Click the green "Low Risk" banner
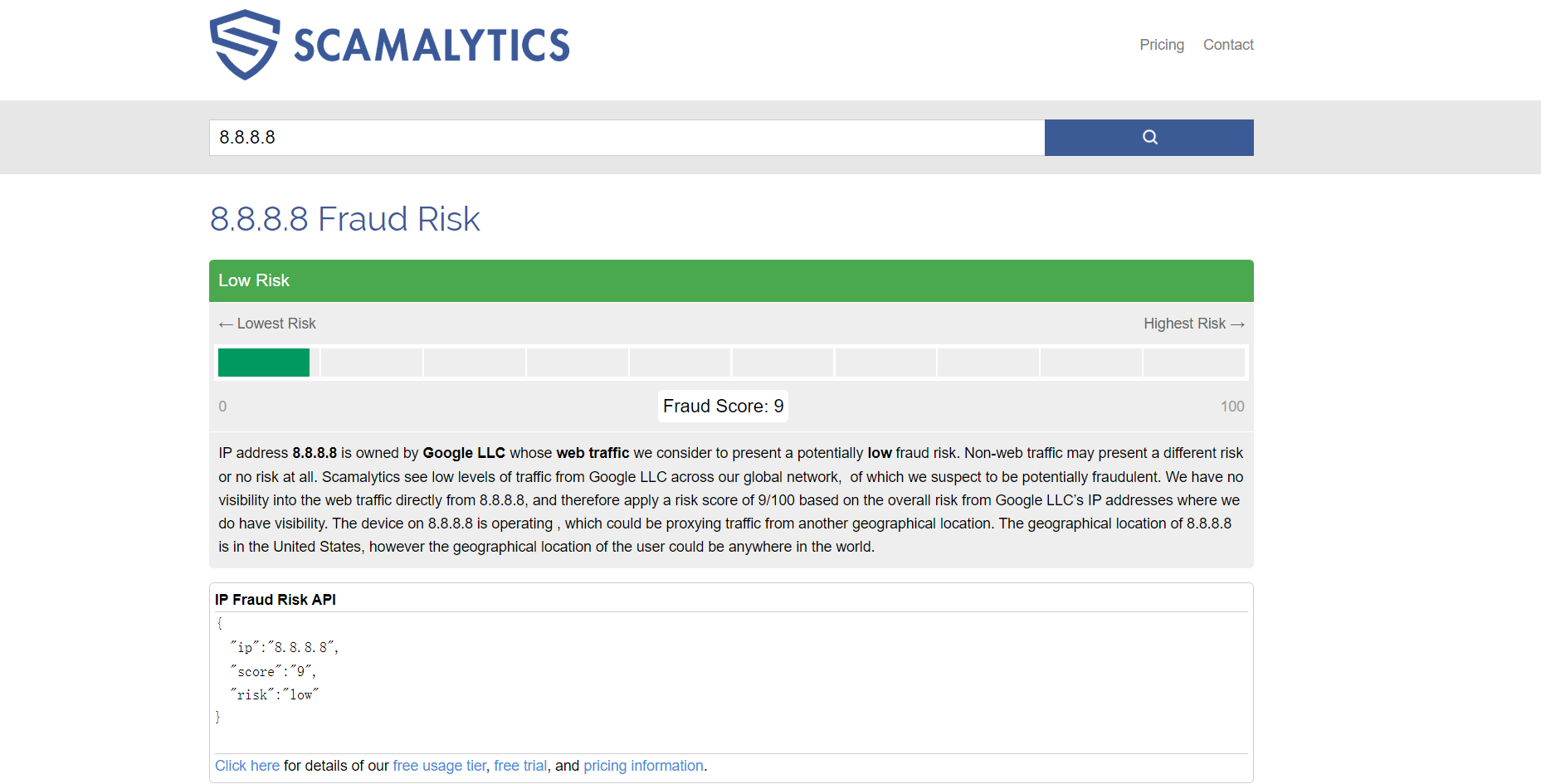 point(730,280)
